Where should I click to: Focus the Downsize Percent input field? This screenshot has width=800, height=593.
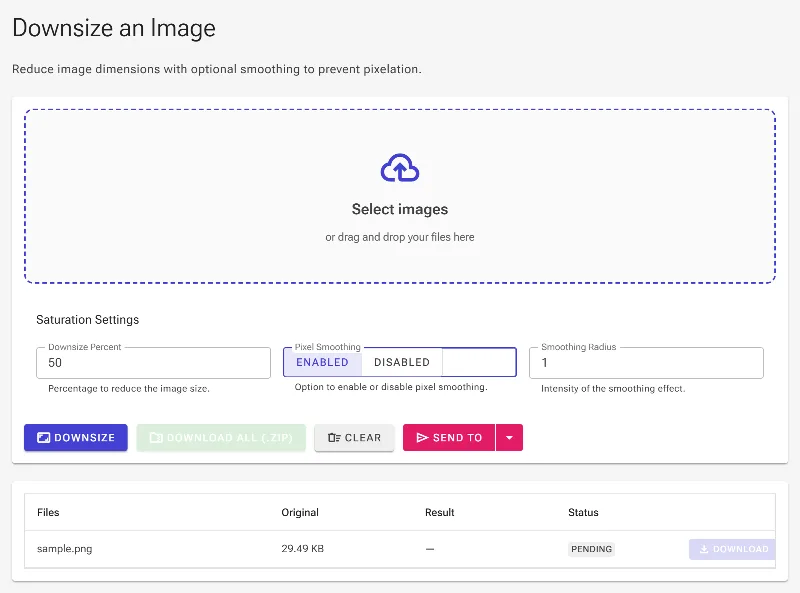(x=154, y=363)
